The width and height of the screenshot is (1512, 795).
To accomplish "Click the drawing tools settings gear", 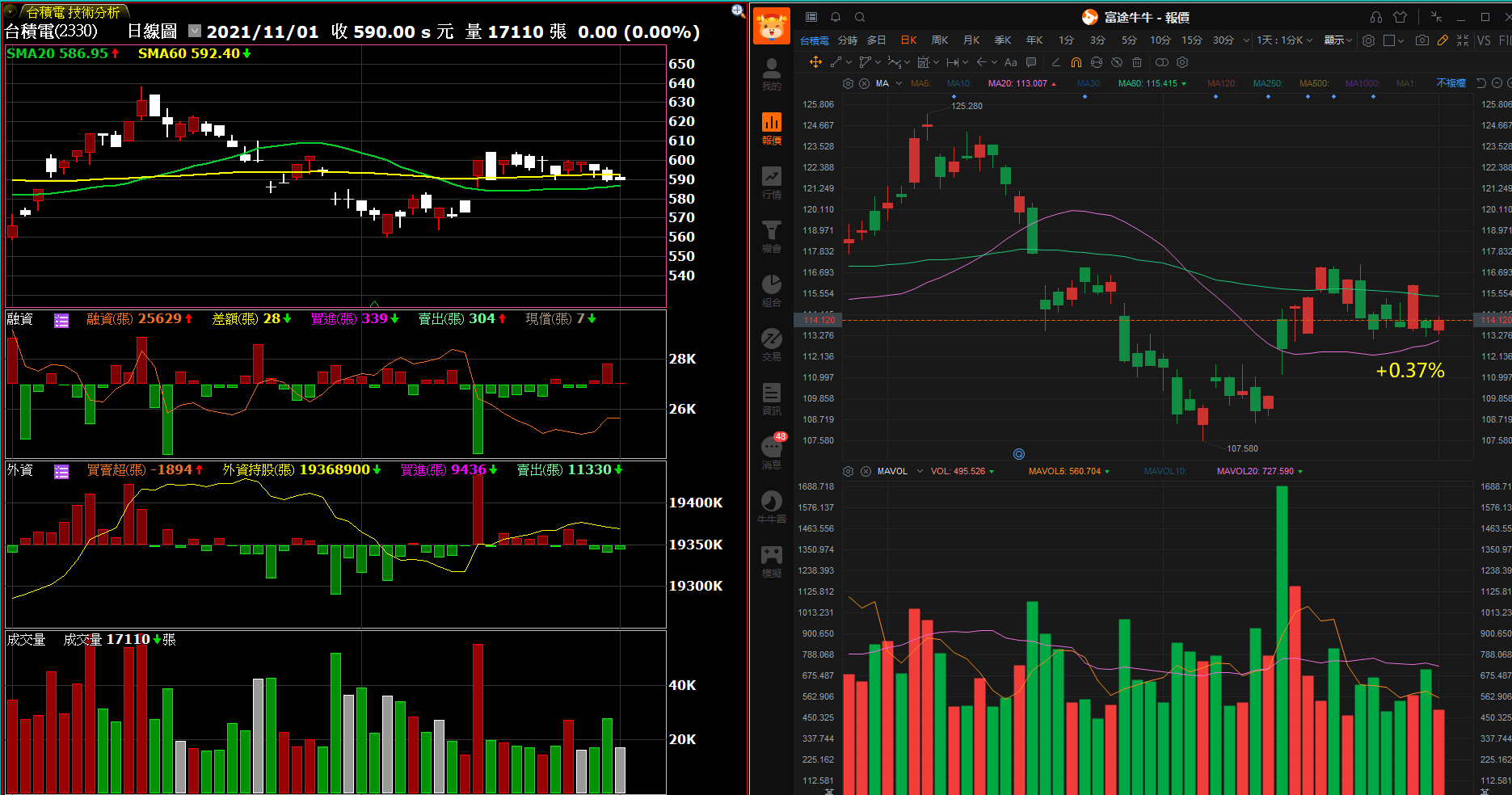I will 1182,62.
